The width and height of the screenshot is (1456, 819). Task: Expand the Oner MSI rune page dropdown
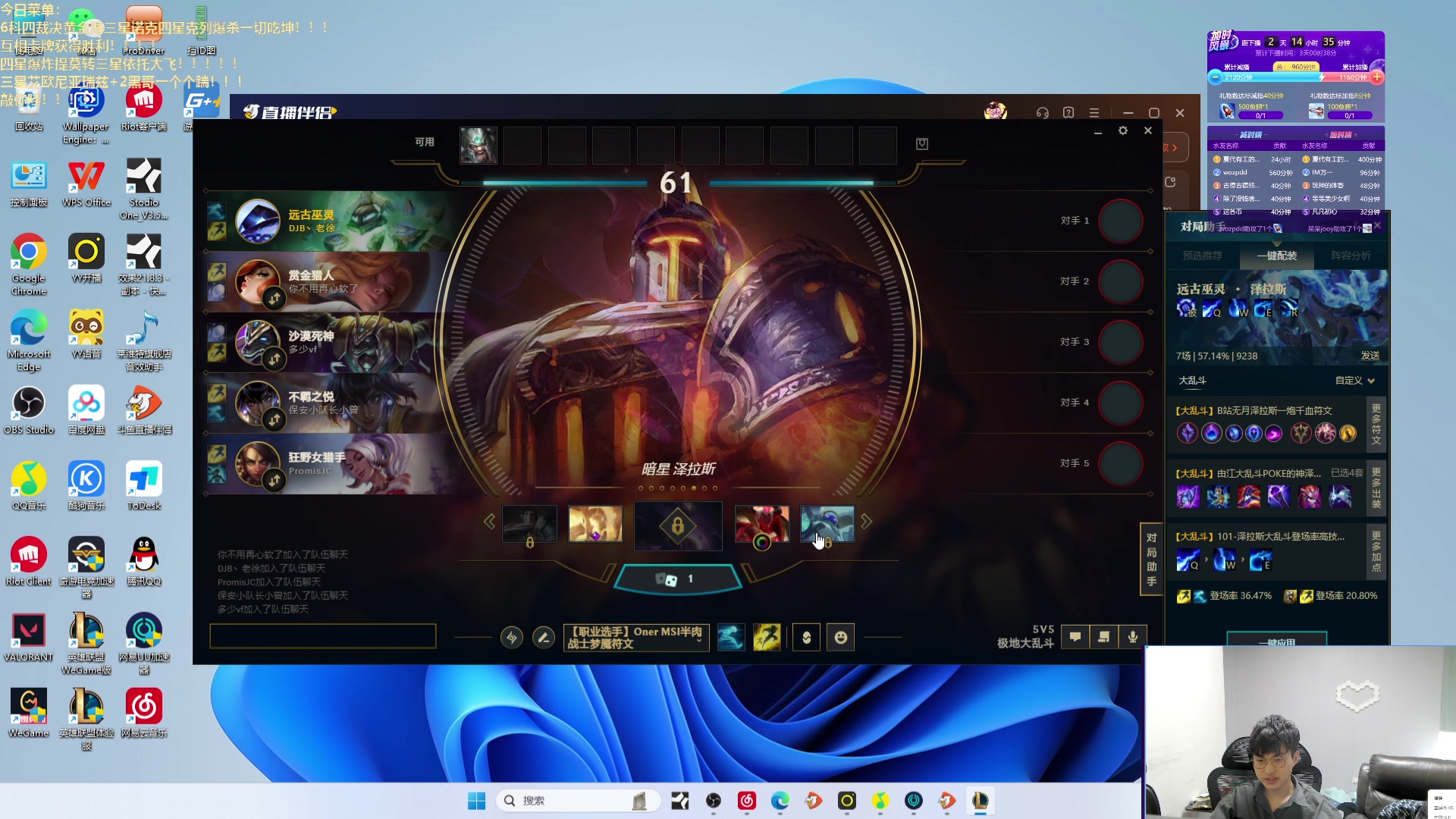click(x=636, y=638)
